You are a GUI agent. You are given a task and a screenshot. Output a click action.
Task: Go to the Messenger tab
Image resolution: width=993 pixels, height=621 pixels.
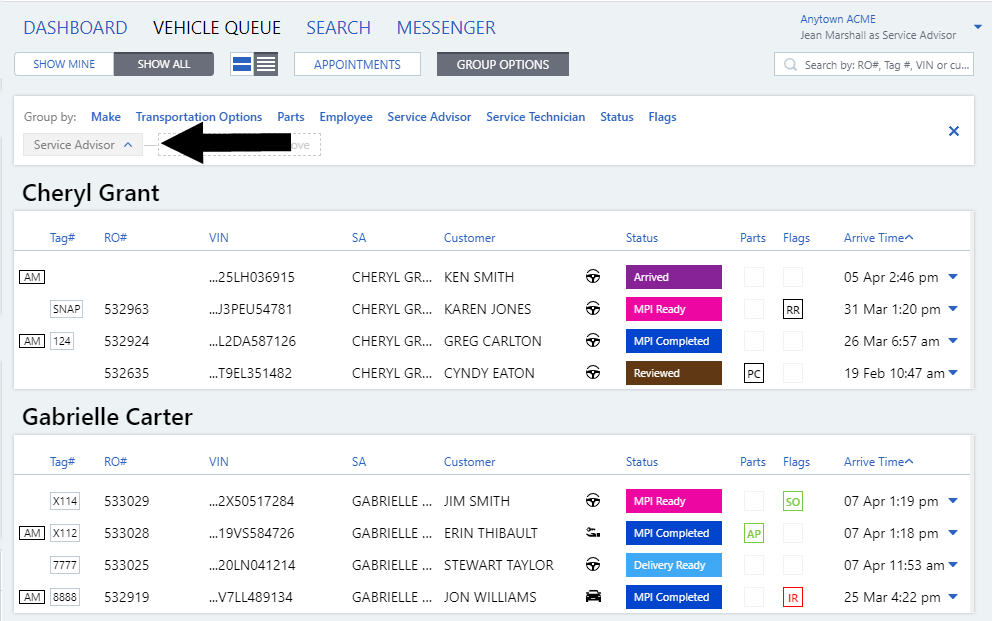click(446, 28)
